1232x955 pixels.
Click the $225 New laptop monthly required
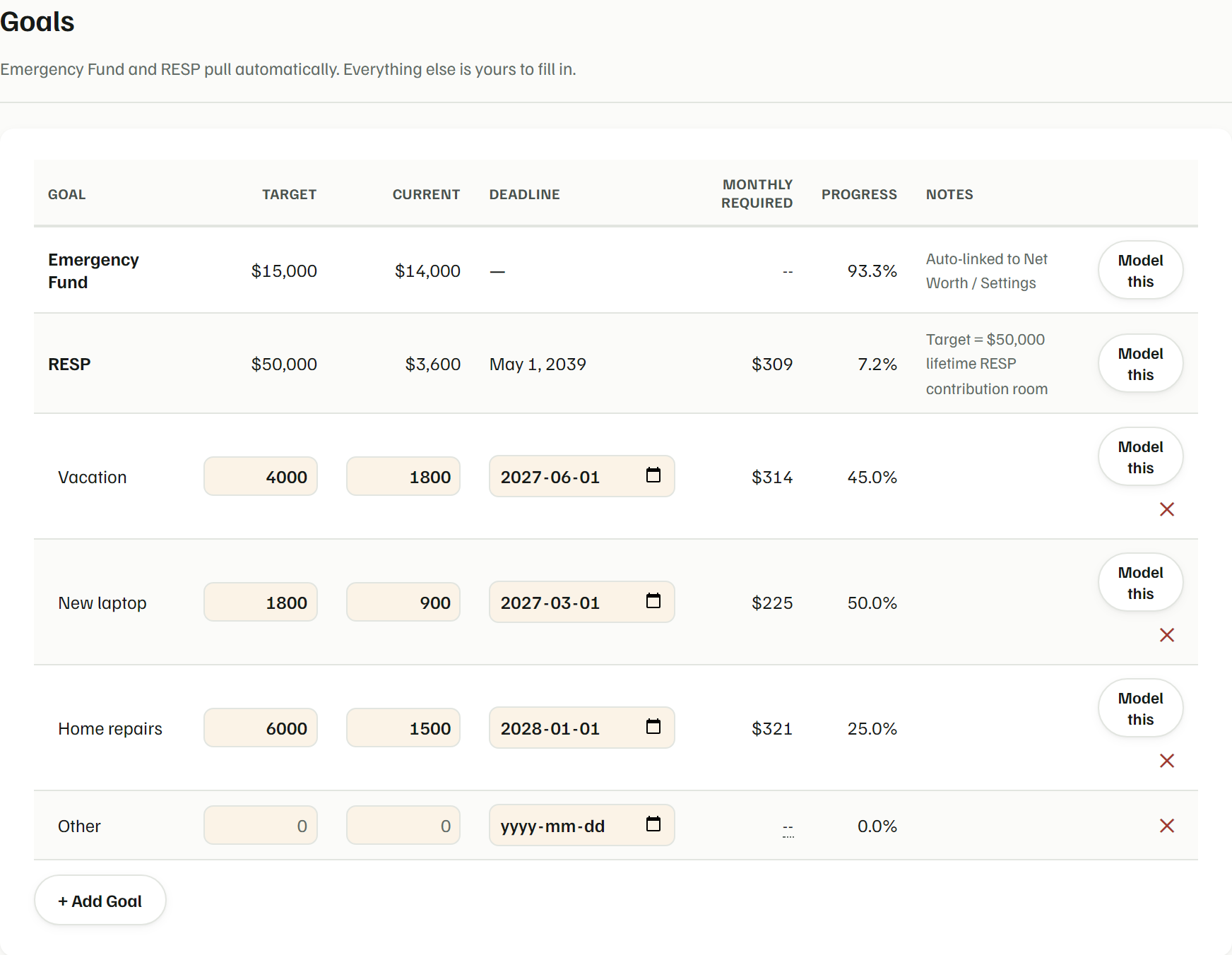(x=772, y=603)
